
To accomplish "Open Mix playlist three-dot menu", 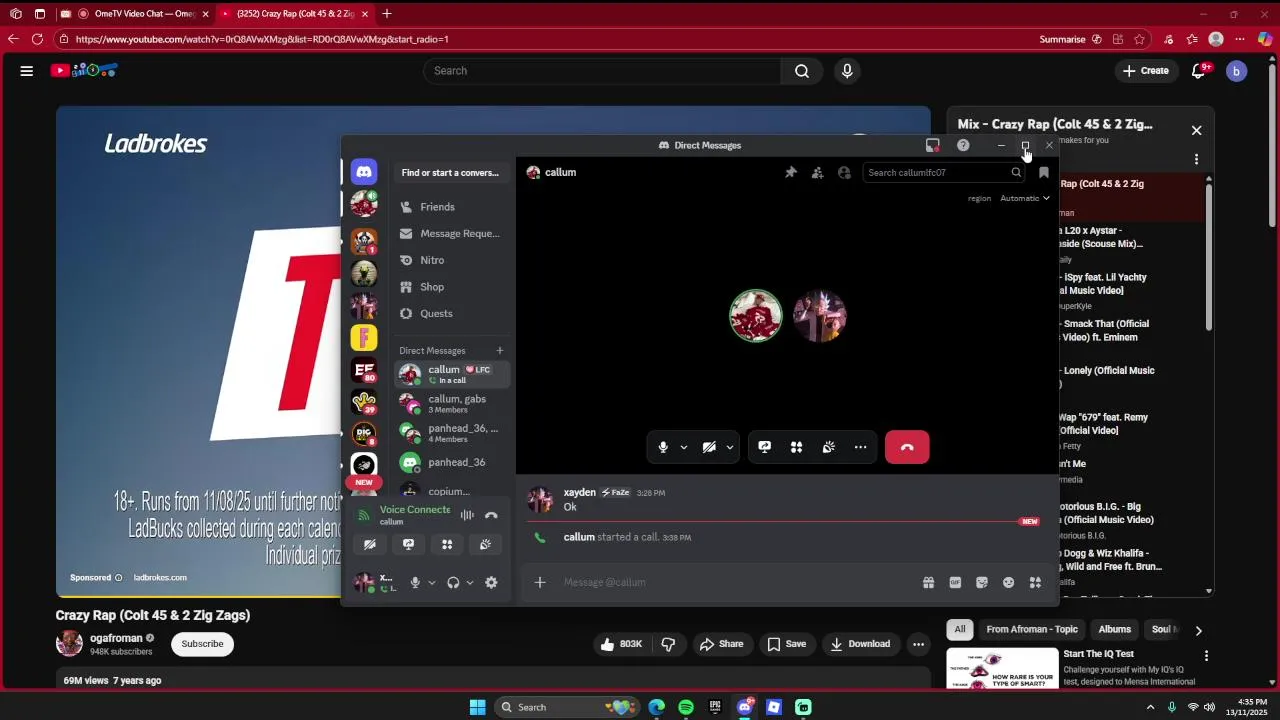I will click(1196, 159).
